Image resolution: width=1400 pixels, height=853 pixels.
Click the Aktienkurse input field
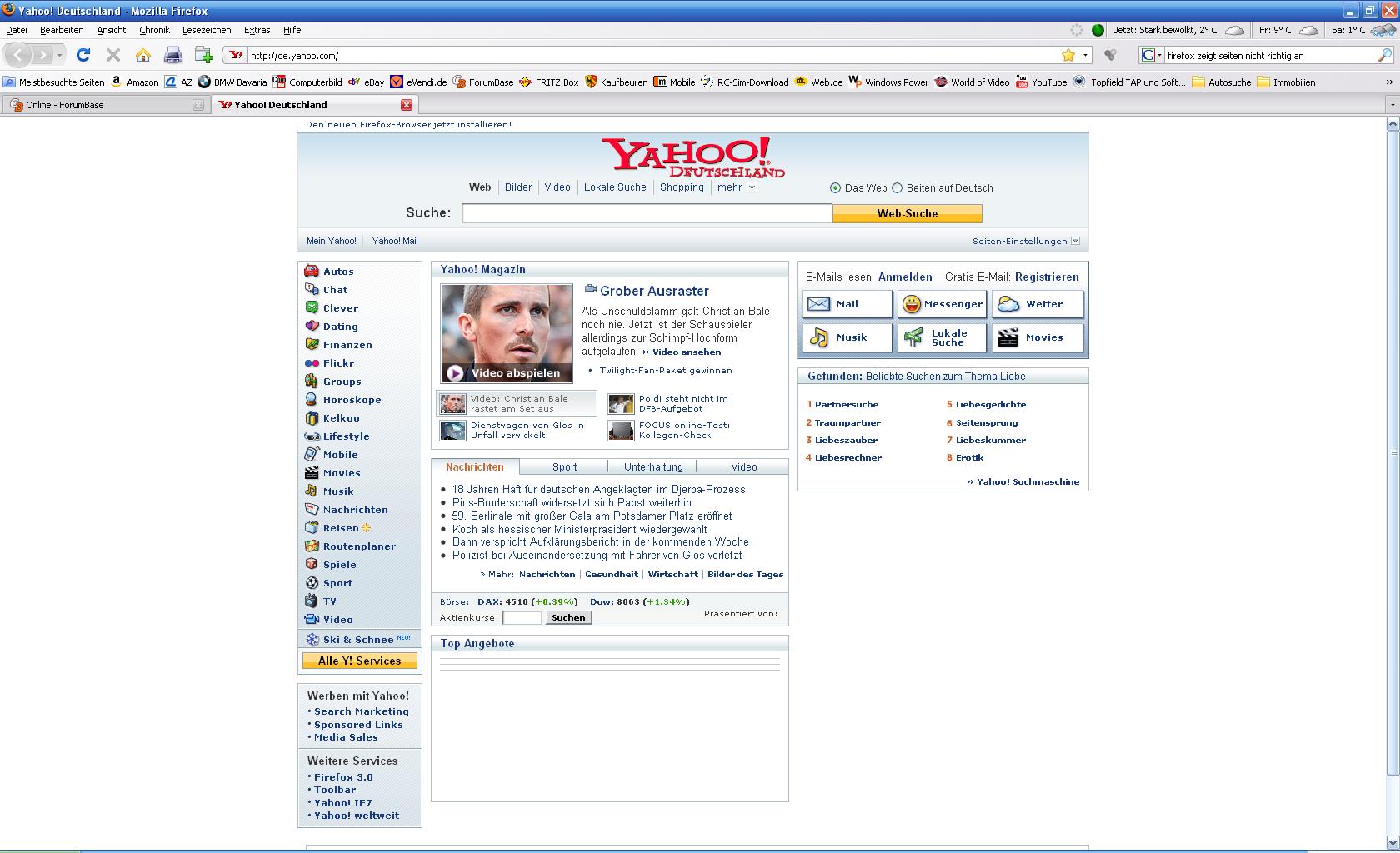click(522, 617)
